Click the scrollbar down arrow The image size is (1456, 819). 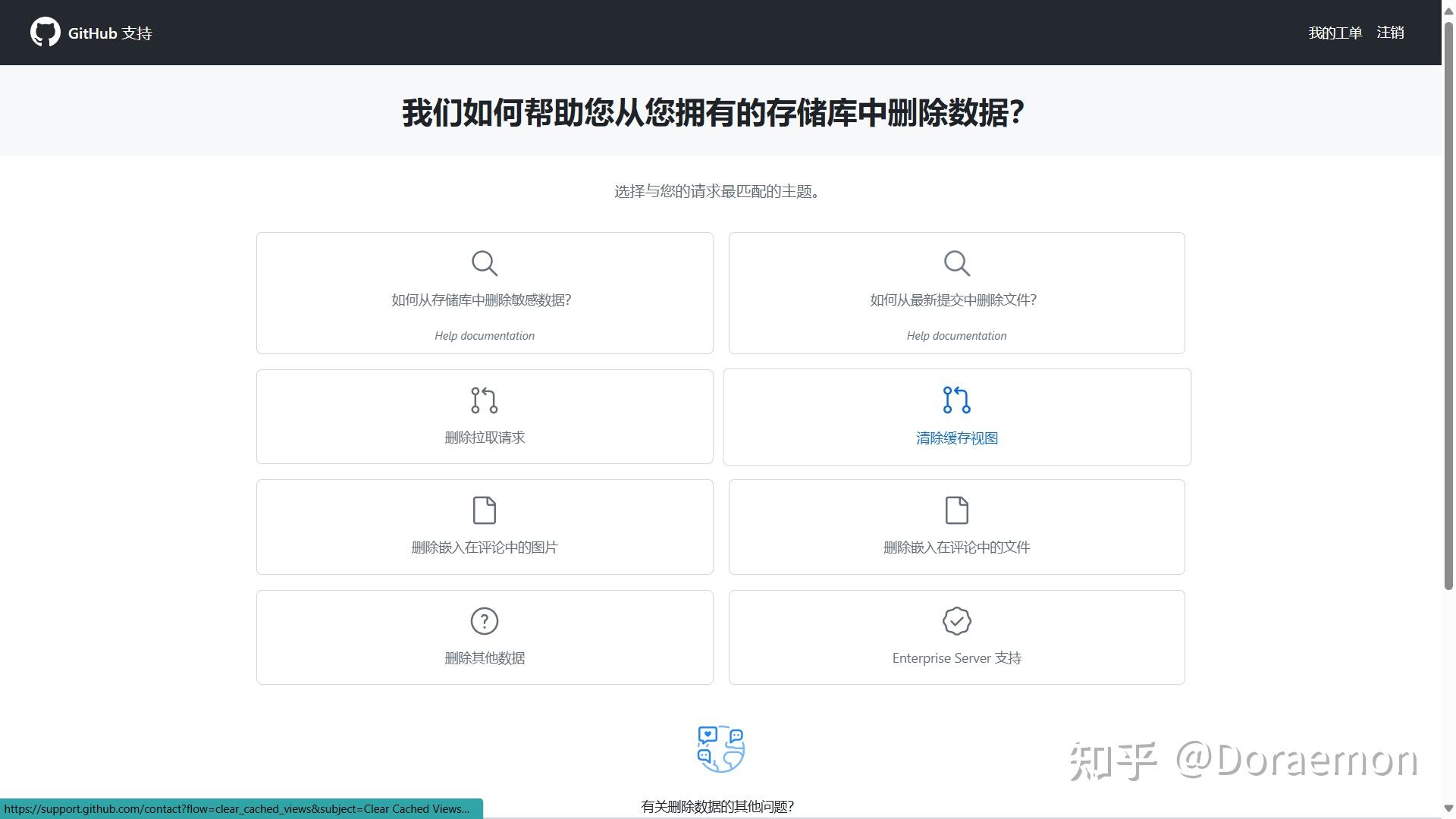pyautogui.click(x=1448, y=808)
